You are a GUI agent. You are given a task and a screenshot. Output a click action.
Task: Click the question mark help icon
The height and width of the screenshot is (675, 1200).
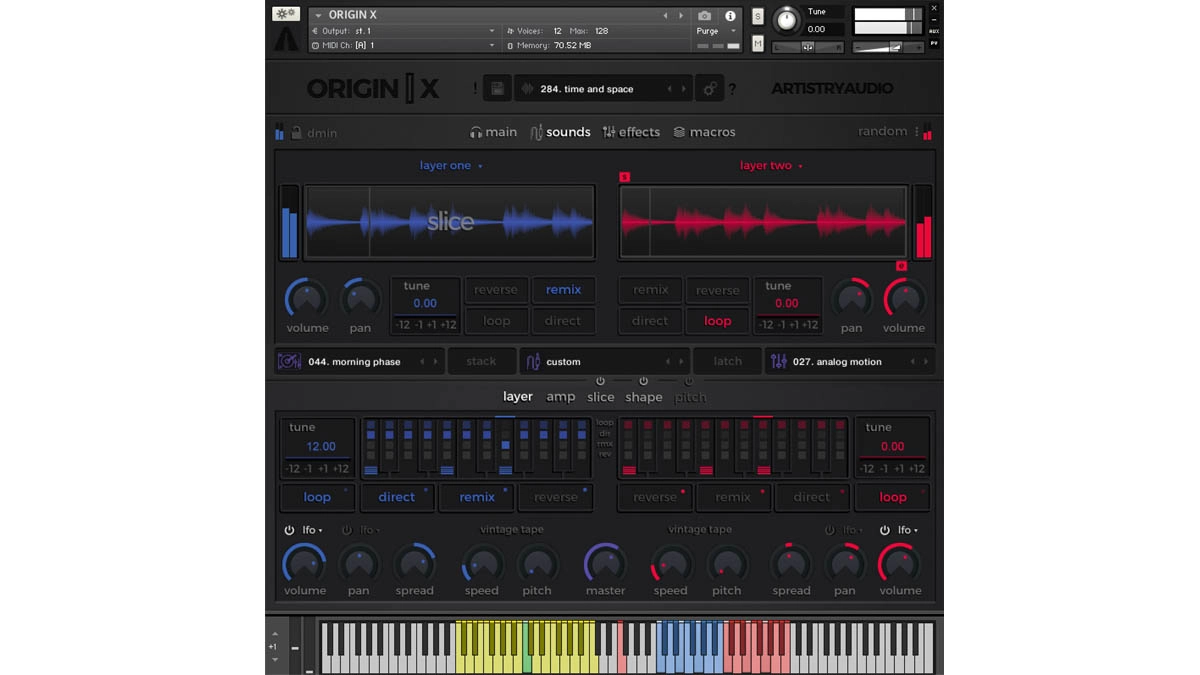pos(732,89)
